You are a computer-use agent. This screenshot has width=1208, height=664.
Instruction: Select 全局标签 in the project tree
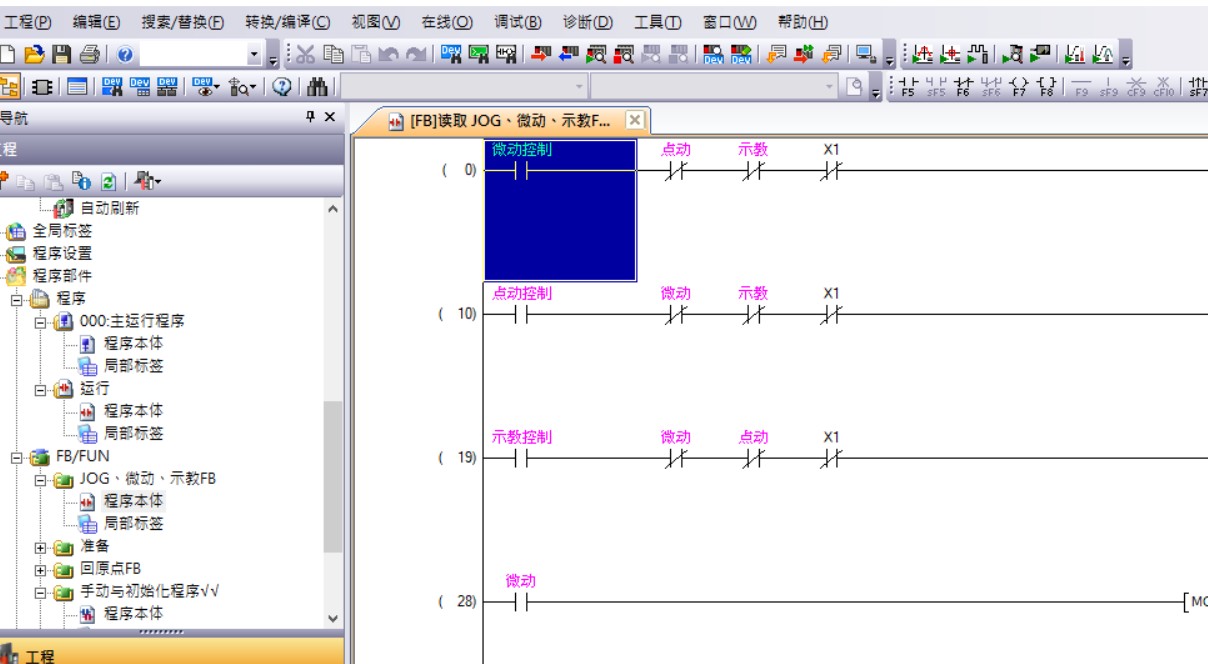pyautogui.click(x=62, y=231)
